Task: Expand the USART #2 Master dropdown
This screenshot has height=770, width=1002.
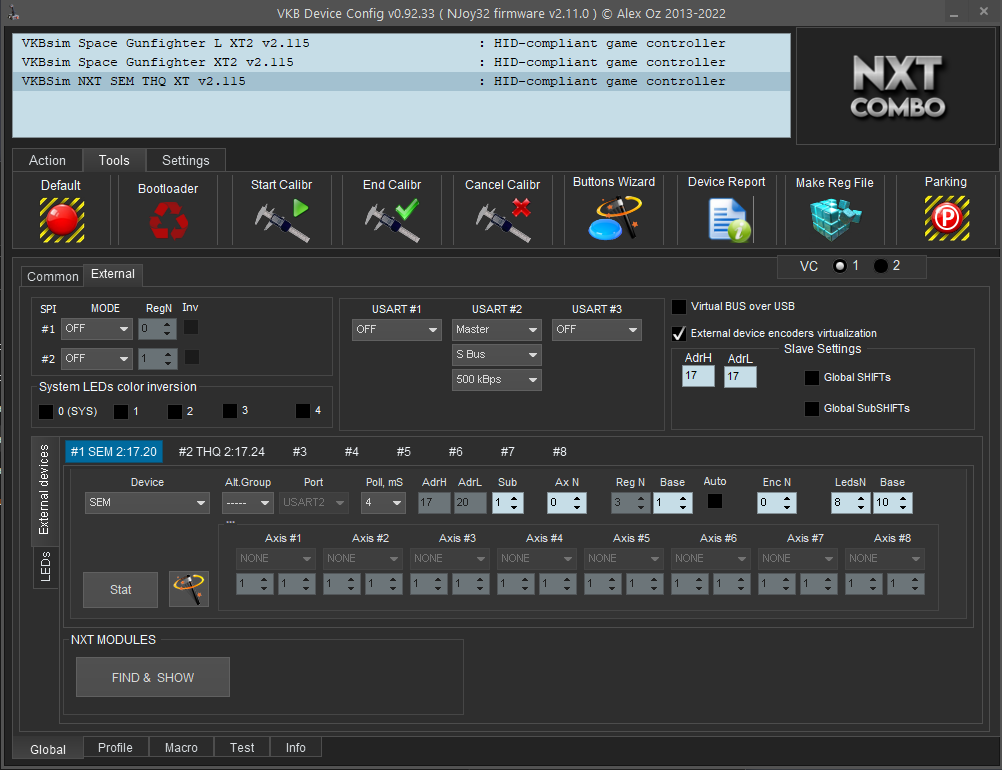Action: (x=497, y=330)
